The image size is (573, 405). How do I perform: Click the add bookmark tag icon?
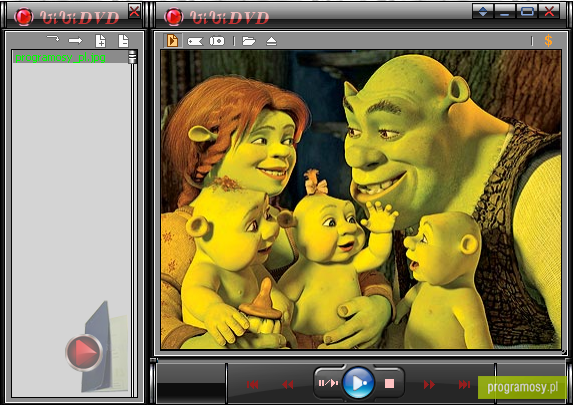coord(195,41)
